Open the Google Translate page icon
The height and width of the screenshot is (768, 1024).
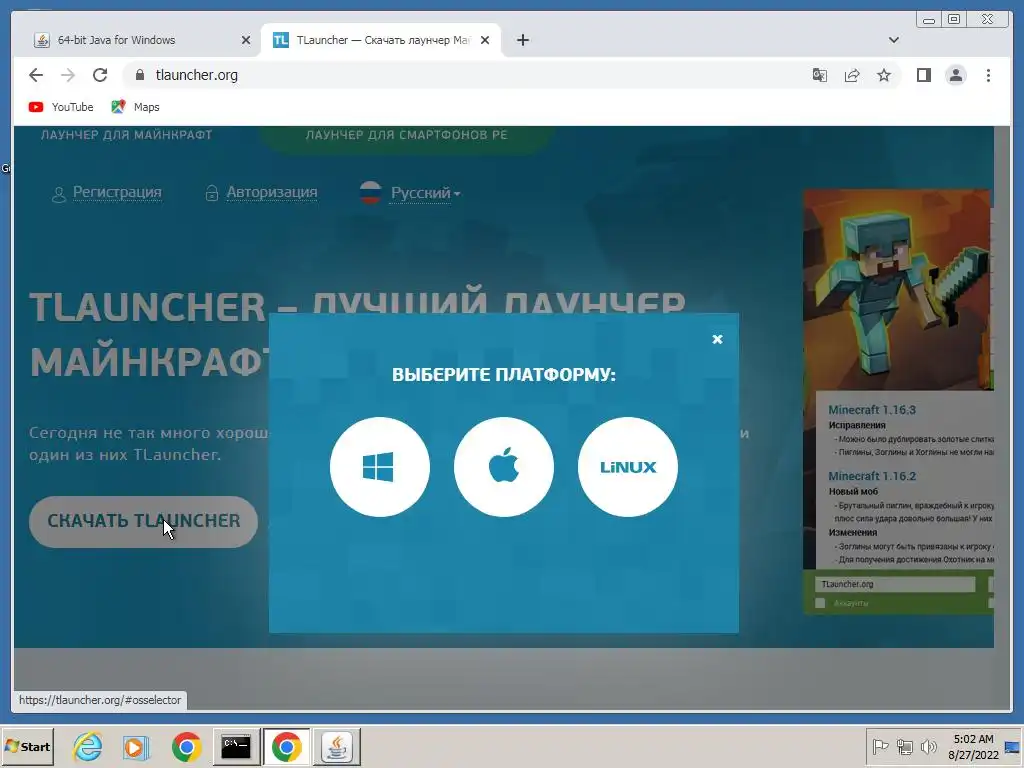click(x=820, y=75)
